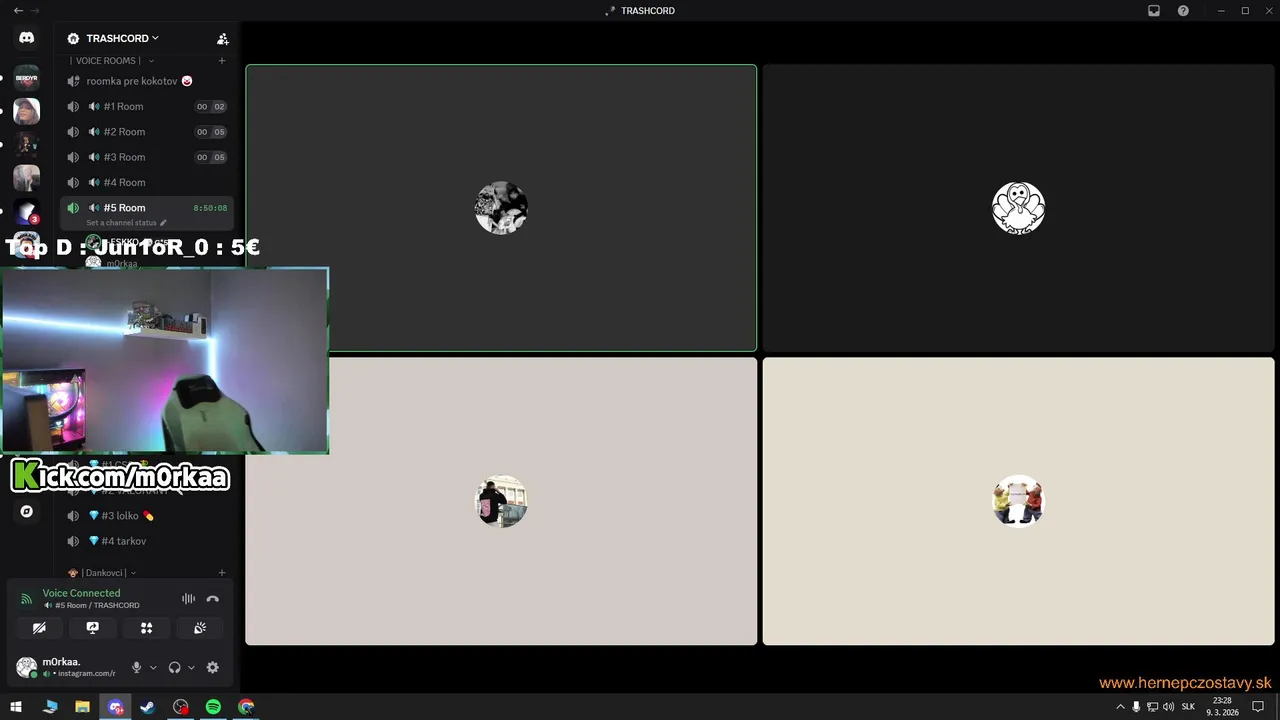1280x720 pixels.
Task: Open output device options arrow
Action: (191, 667)
